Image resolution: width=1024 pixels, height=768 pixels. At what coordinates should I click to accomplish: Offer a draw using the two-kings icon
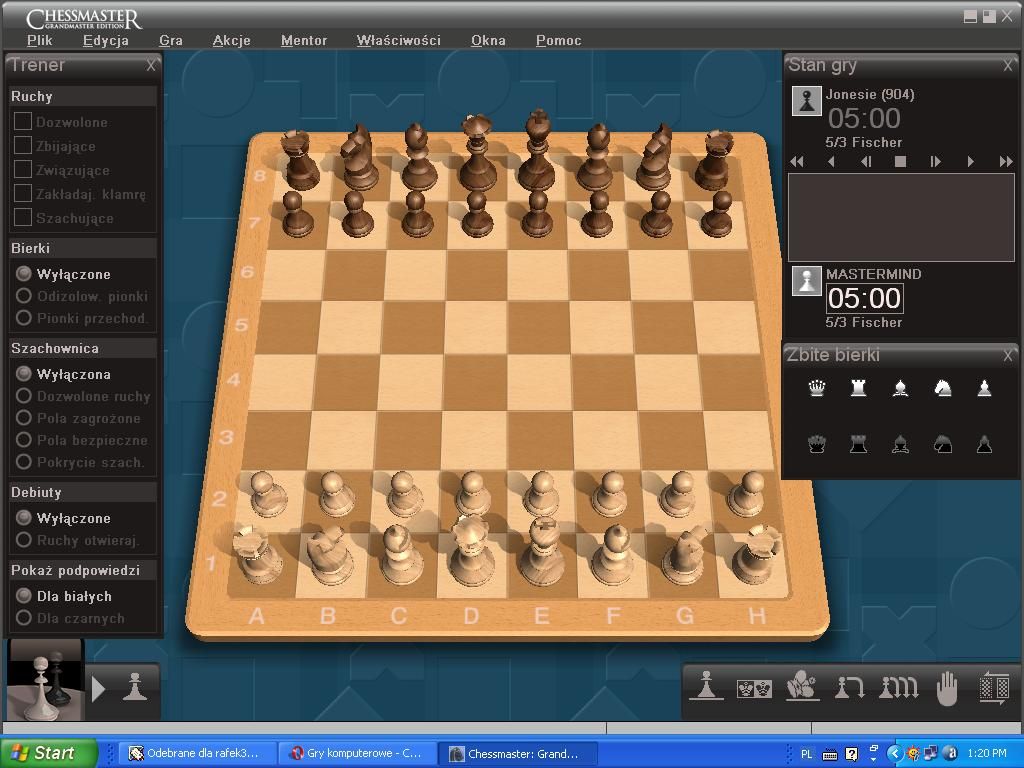[x=754, y=688]
